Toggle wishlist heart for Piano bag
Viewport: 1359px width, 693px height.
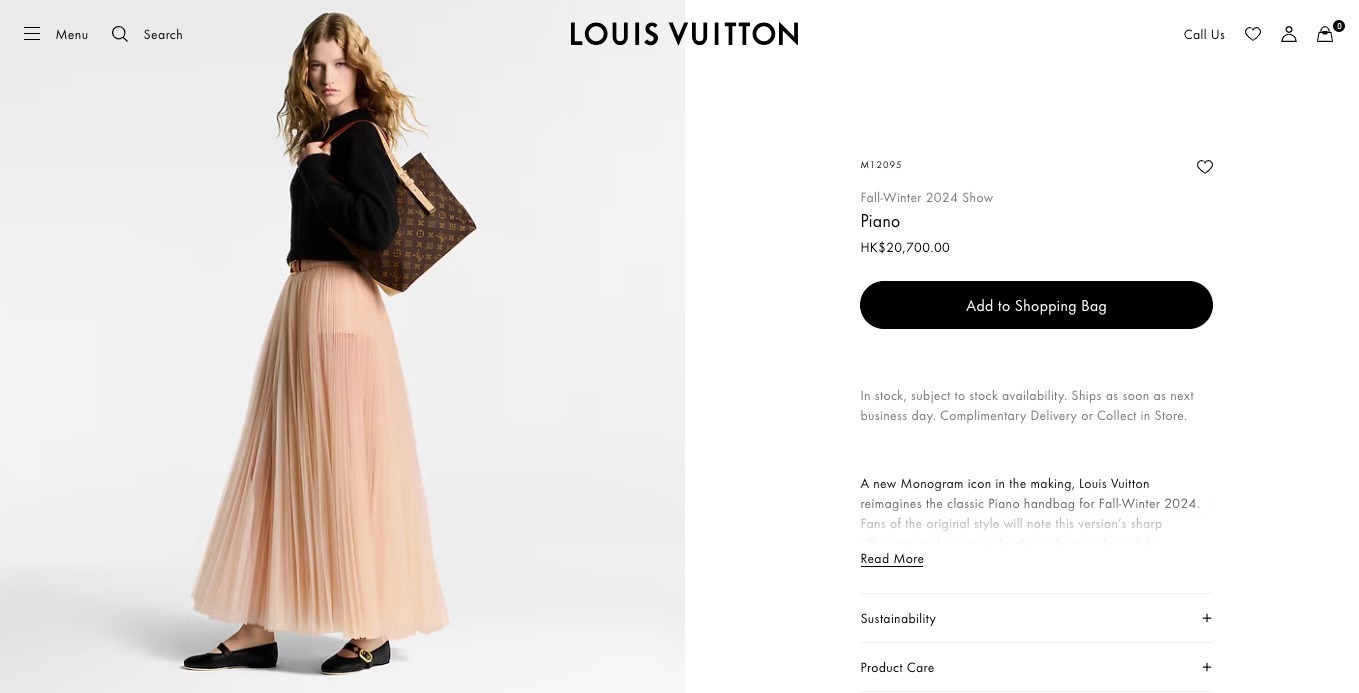pos(1205,167)
